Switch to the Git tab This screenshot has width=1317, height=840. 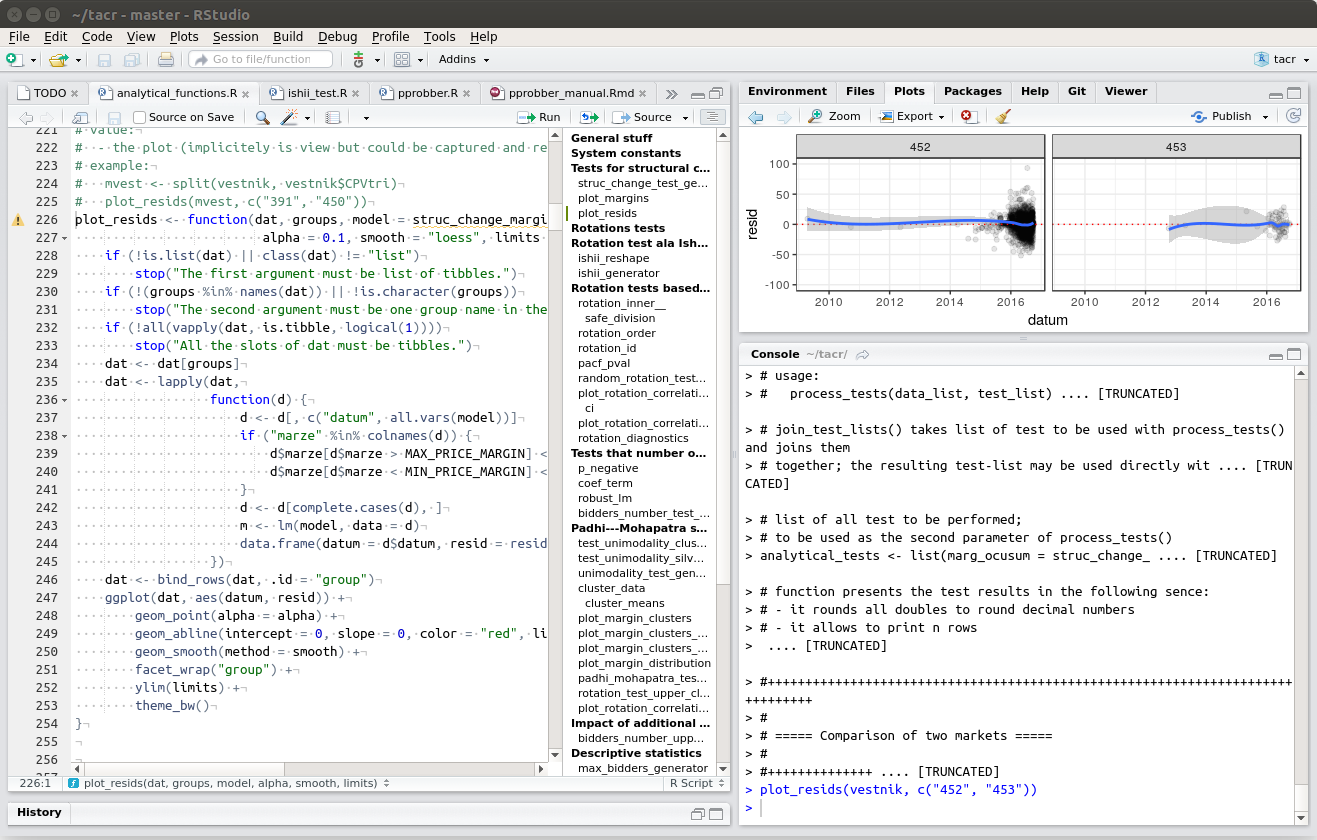tap(1076, 91)
